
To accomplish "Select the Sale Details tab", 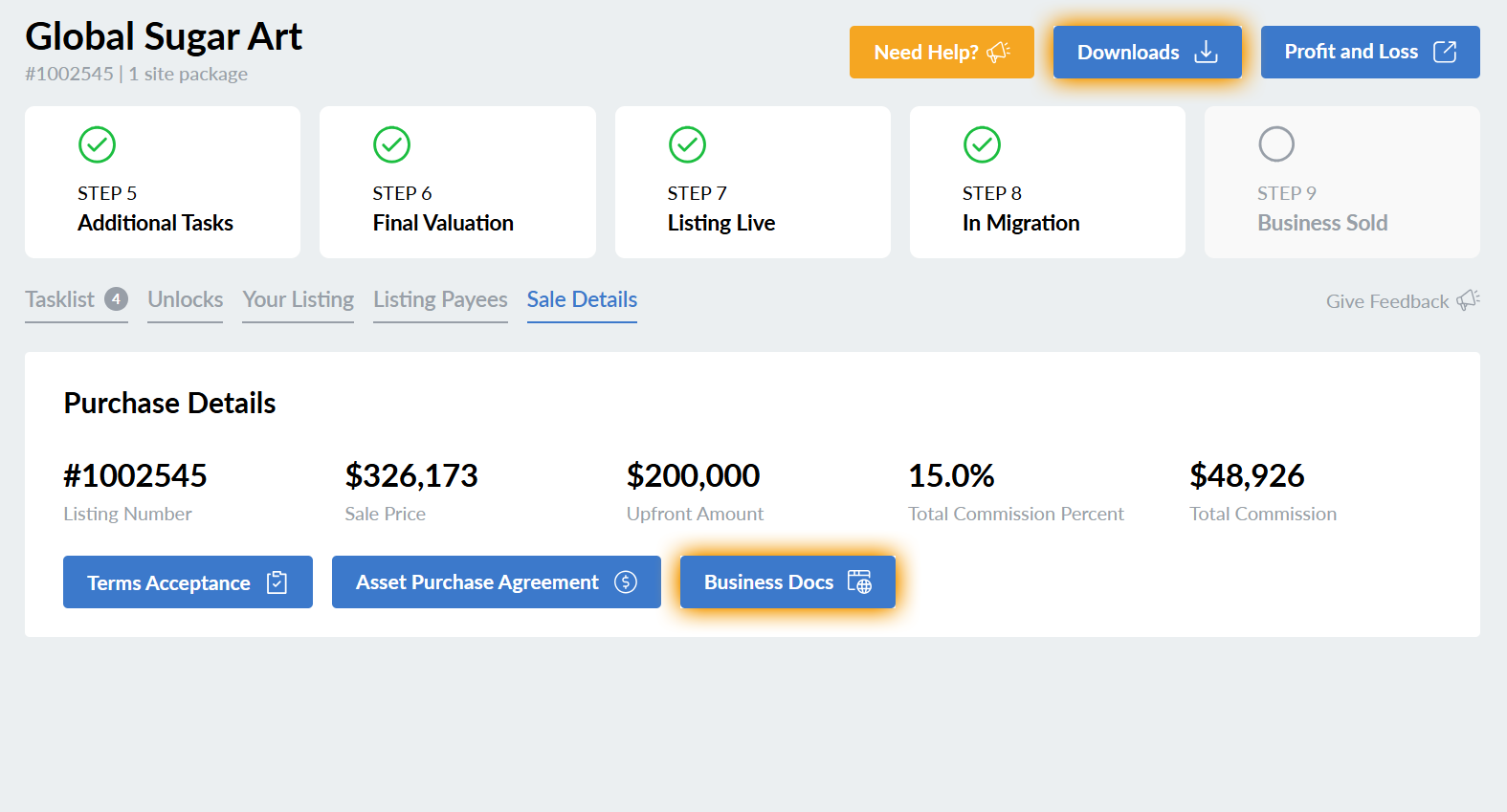I will point(582,299).
